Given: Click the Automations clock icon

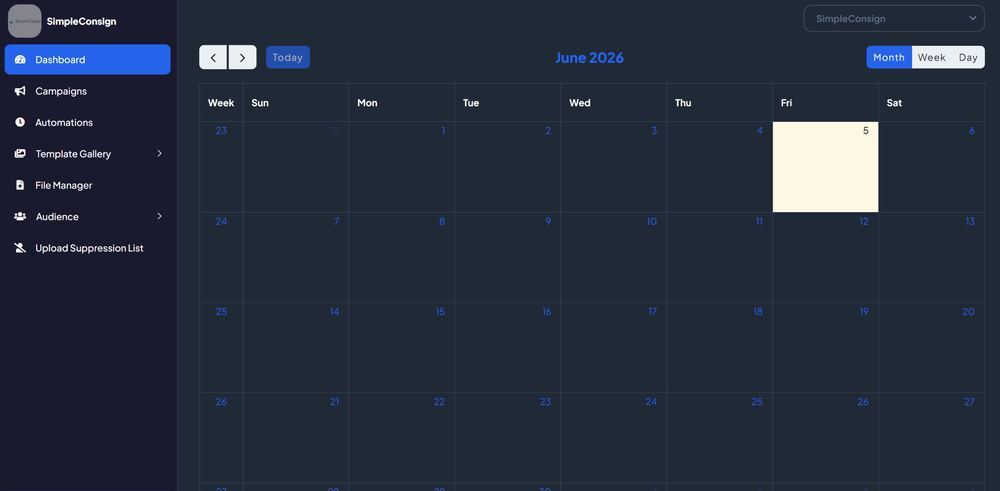Looking at the screenshot, I should click(20, 122).
